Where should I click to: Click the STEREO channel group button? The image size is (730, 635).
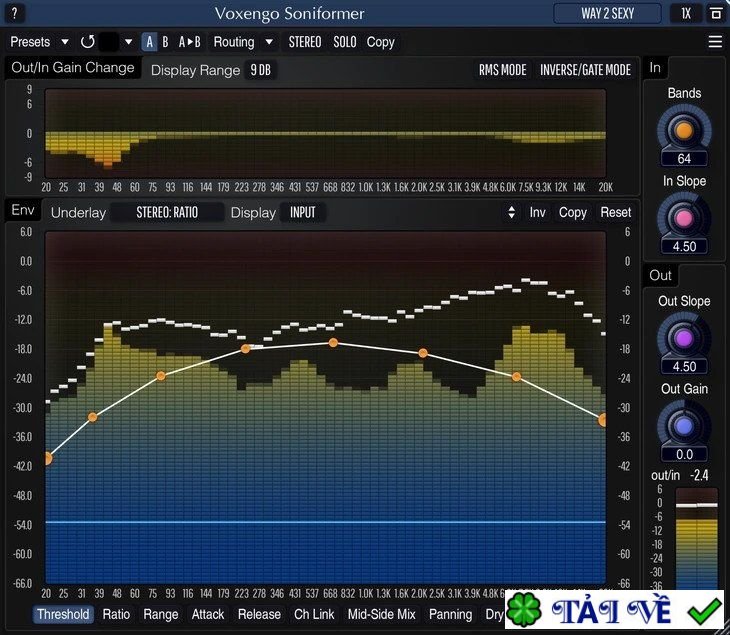click(304, 42)
